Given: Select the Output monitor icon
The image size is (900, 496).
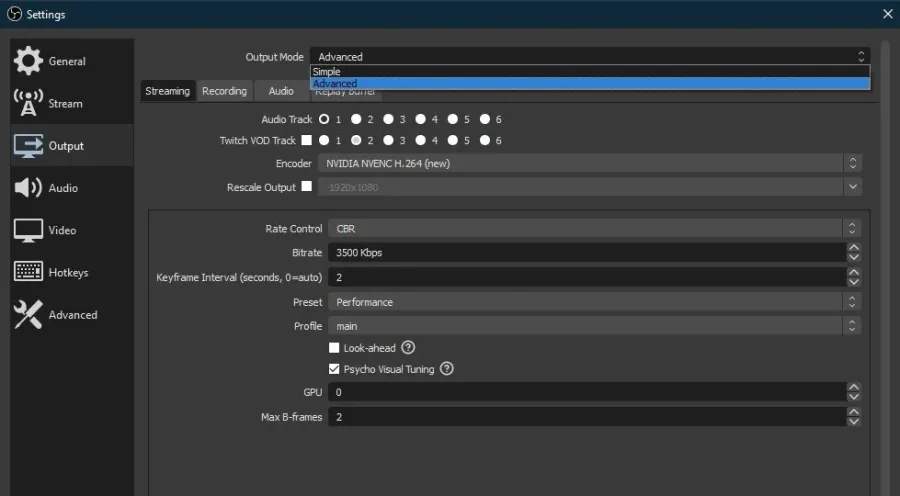Looking at the screenshot, I should coord(28,146).
